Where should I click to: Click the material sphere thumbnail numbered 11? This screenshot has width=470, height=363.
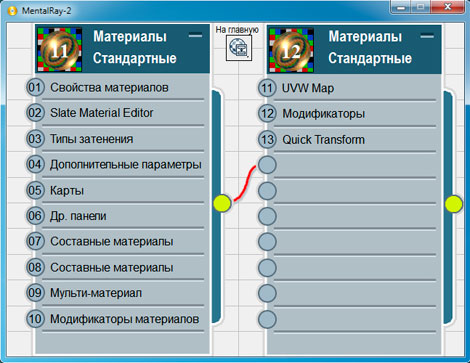pos(60,49)
